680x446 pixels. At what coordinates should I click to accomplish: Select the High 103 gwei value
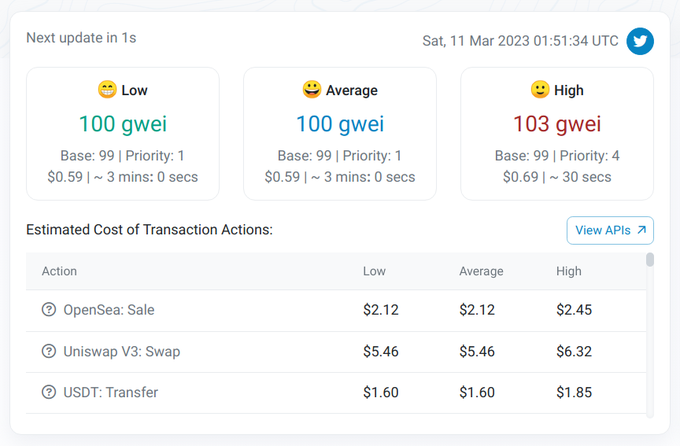point(557,124)
